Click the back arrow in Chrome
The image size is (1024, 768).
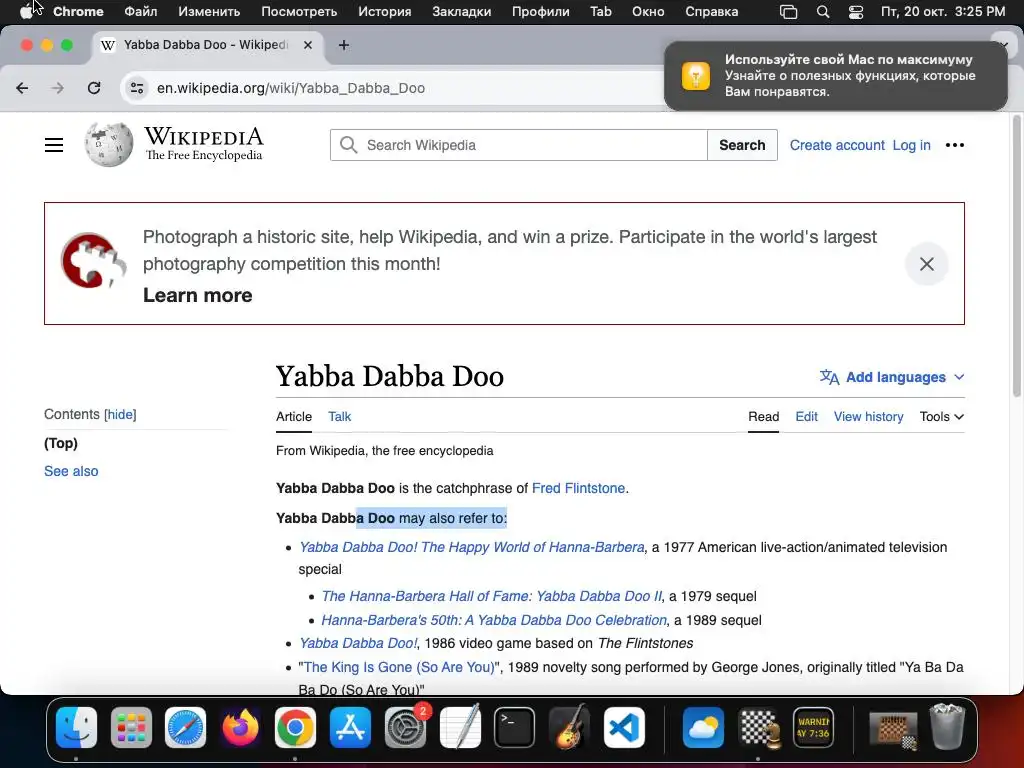click(x=22, y=88)
